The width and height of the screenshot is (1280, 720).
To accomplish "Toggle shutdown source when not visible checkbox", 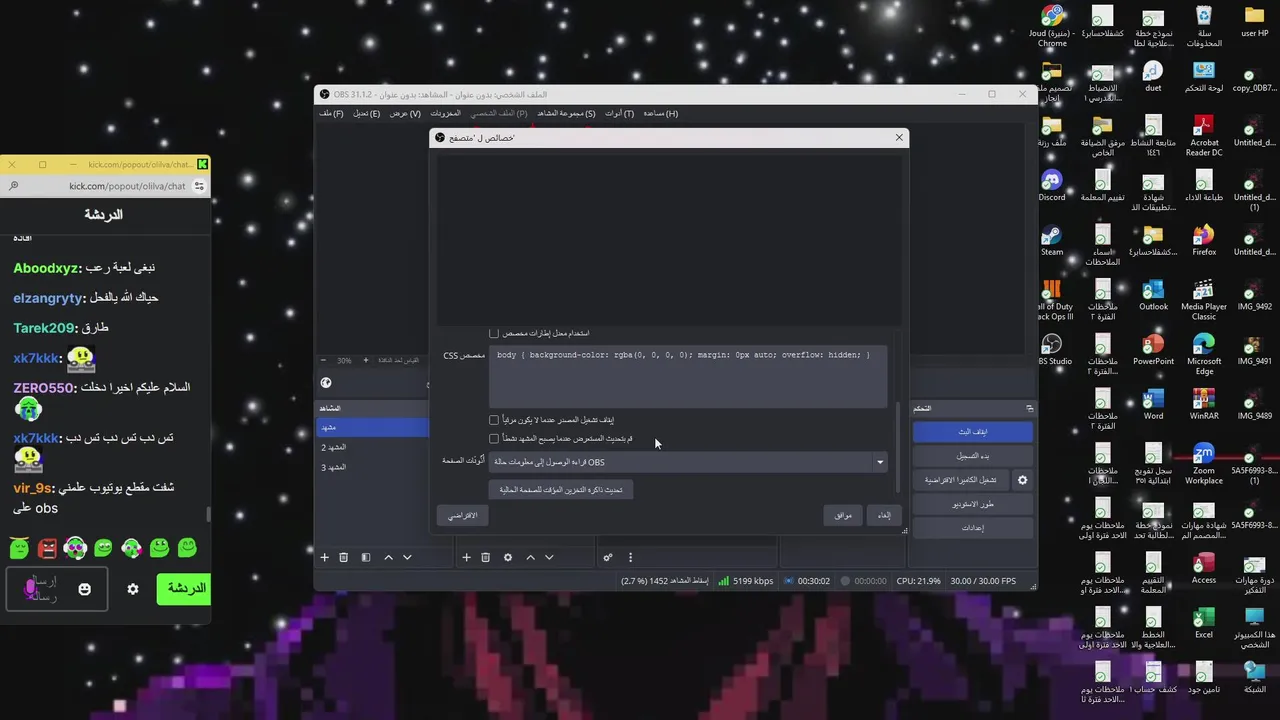I will pyautogui.click(x=494, y=420).
